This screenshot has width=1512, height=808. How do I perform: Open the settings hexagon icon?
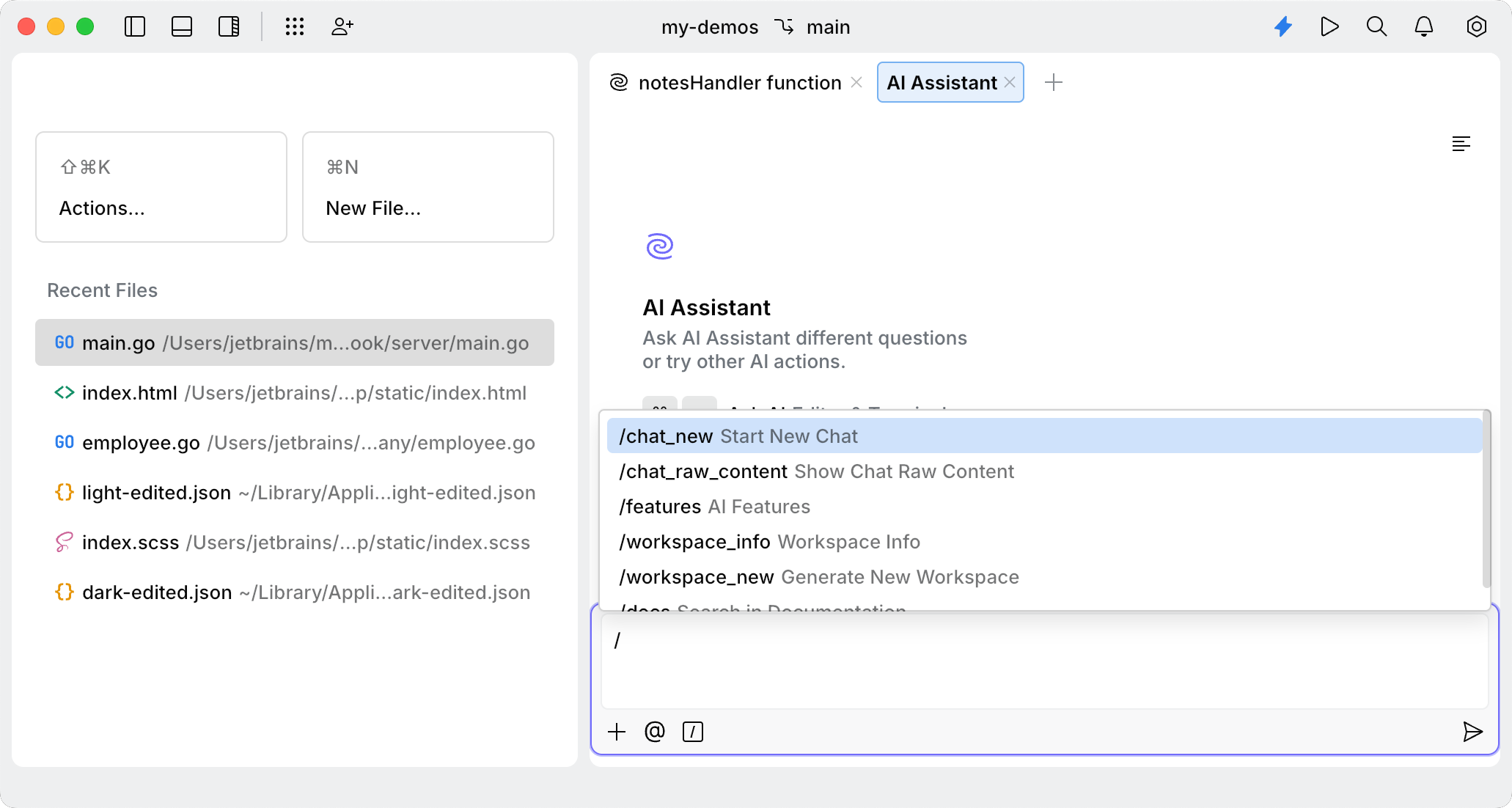[x=1476, y=27]
